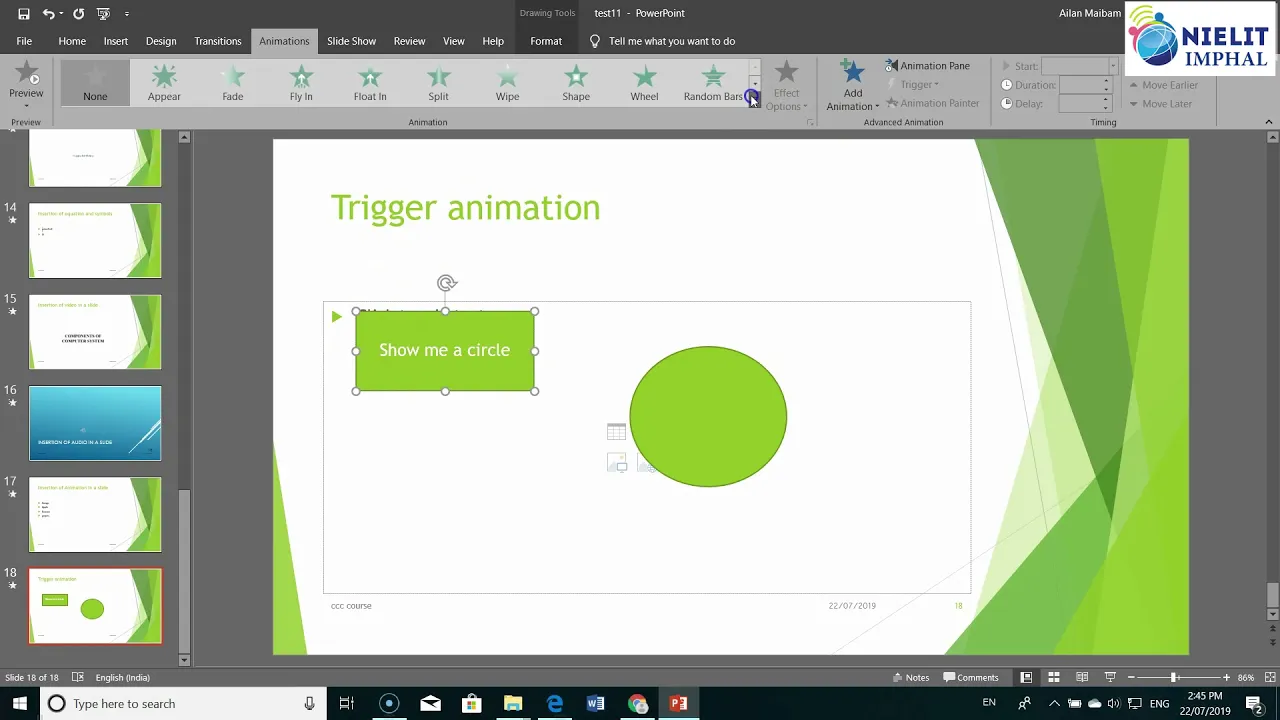Open Customize Quick Access Toolbar dropdown
This screenshot has width=1280, height=720.
(126, 14)
